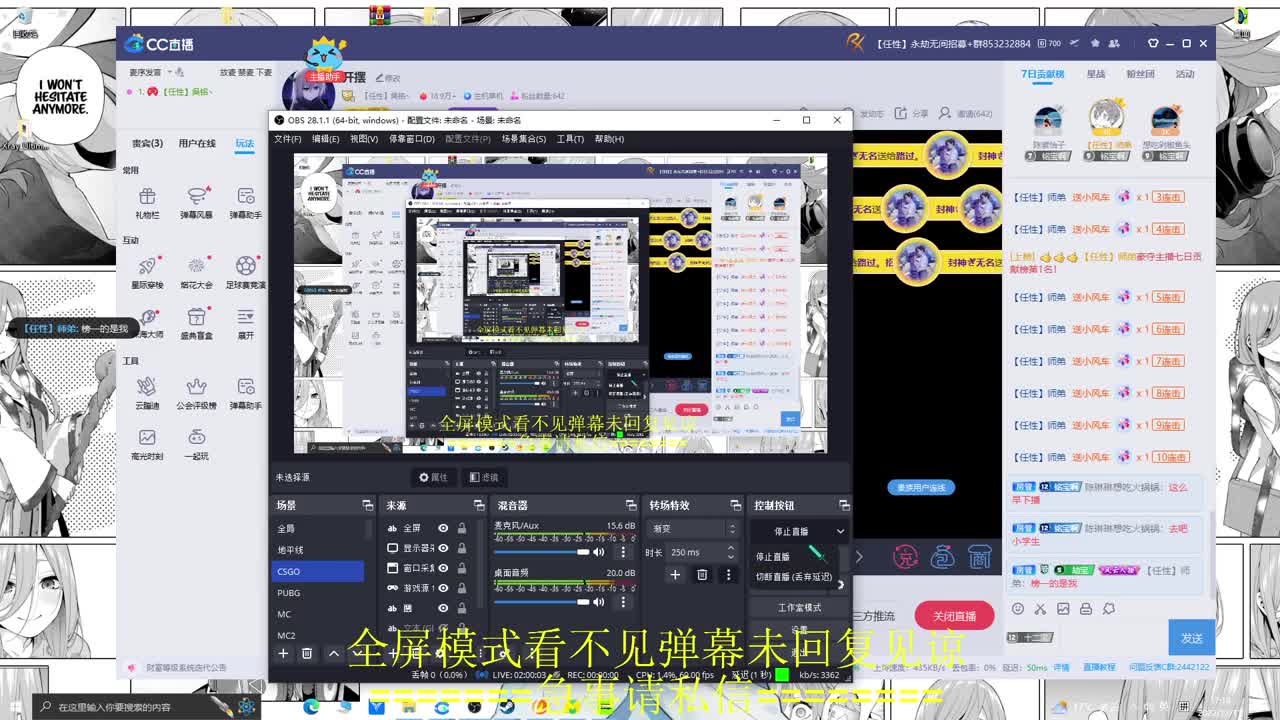Switch to the 用户在线 tab

pyautogui.click(x=197, y=142)
